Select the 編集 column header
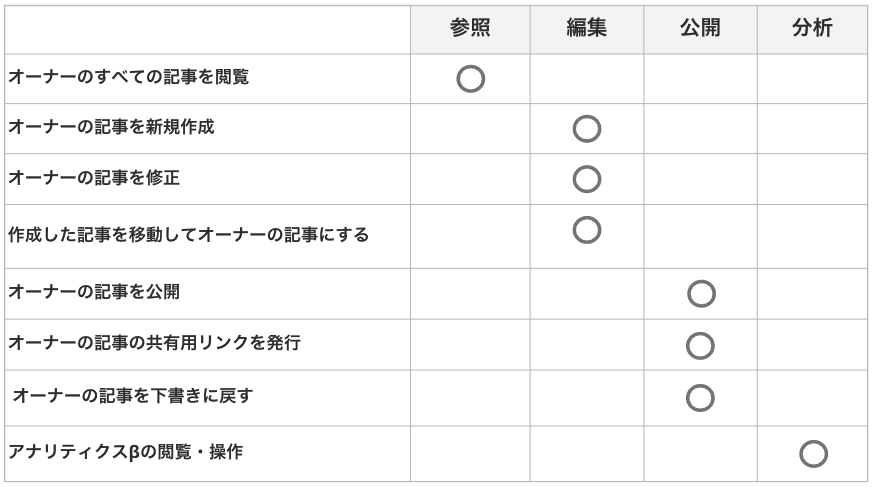The height and width of the screenshot is (487, 873). [586, 28]
